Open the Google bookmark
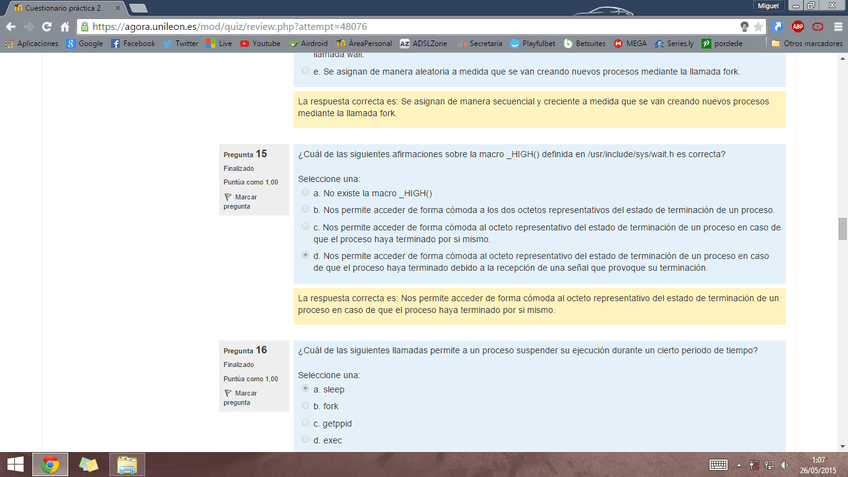This screenshot has width=848, height=477. click(x=84, y=43)
